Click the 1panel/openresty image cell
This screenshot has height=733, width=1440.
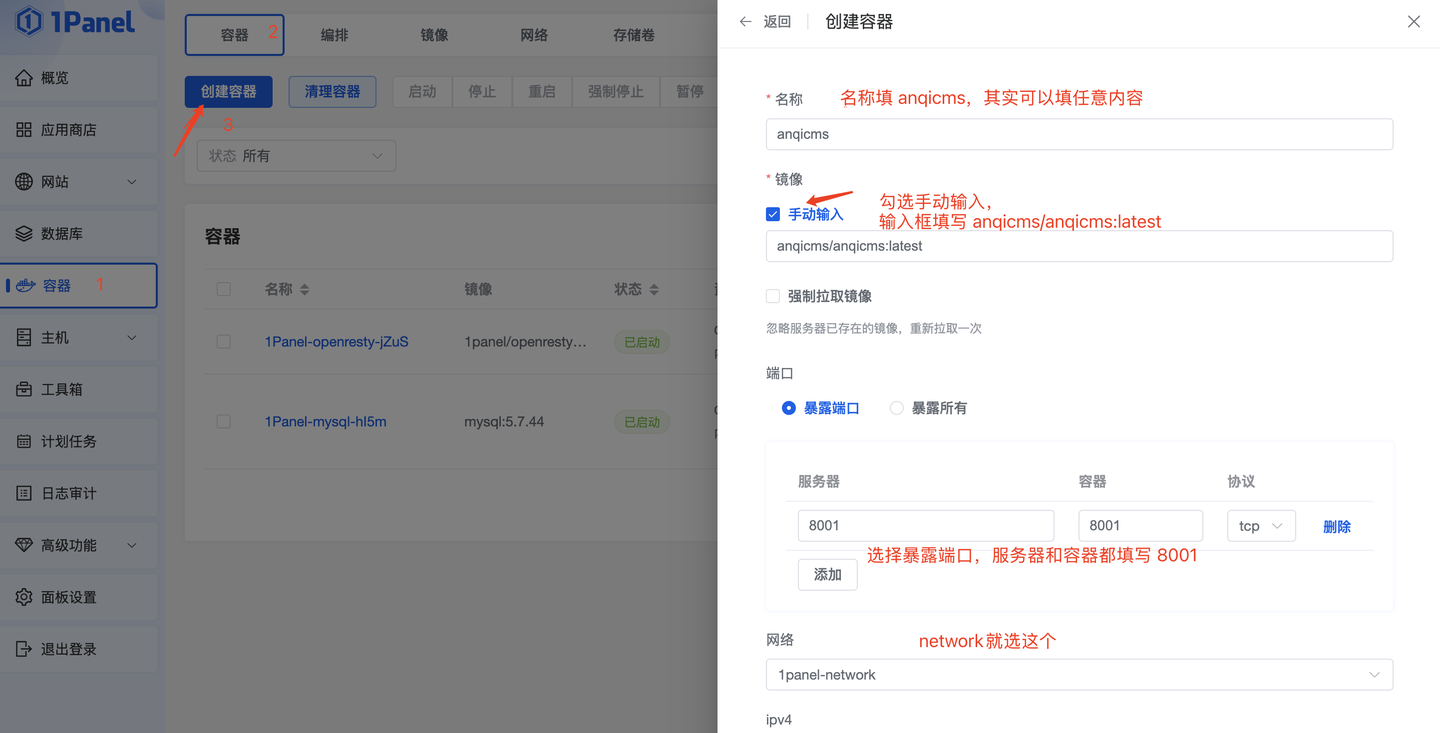tap(526, 342)
